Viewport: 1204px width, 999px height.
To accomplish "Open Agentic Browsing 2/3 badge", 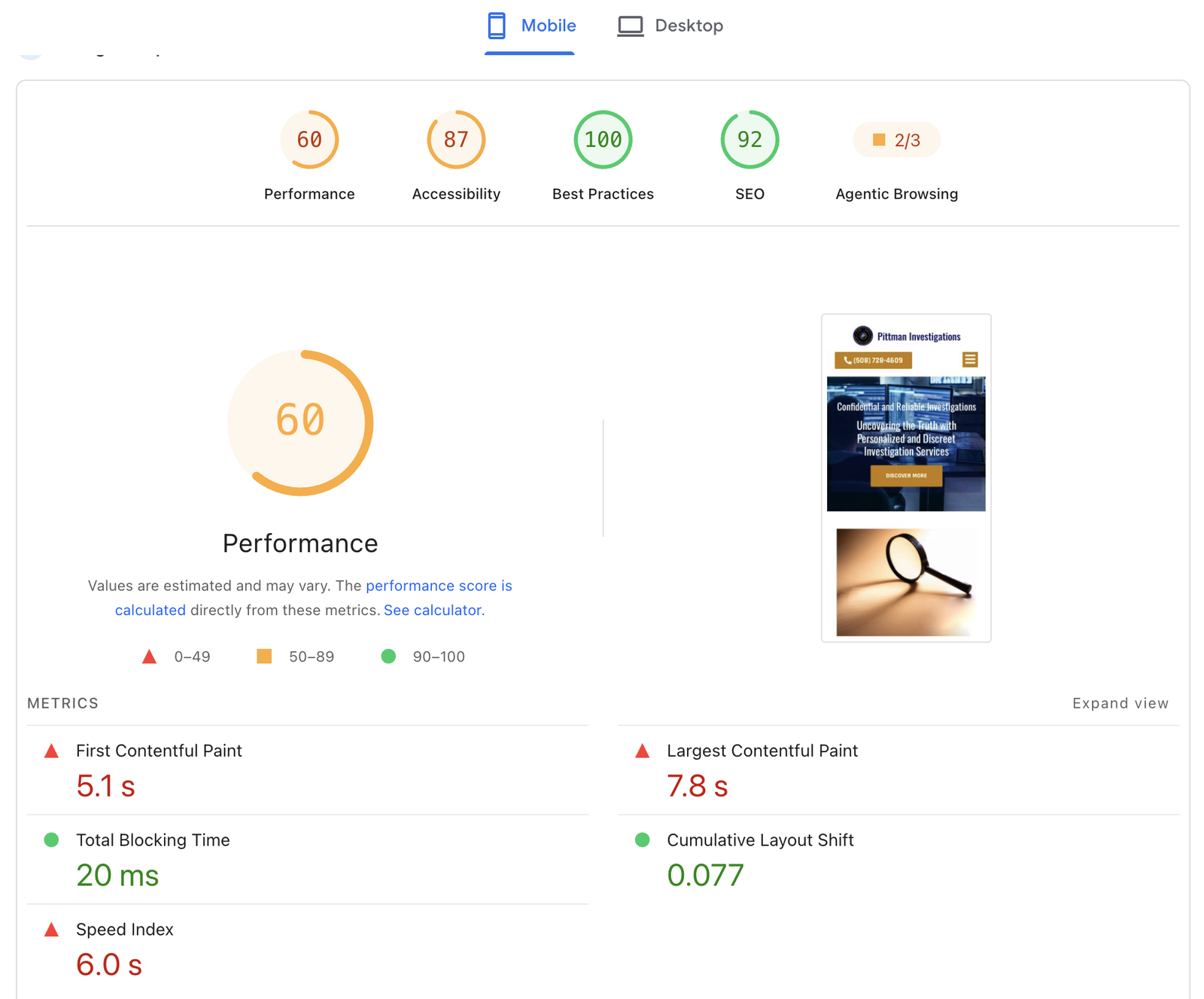I will [x=896, y=140].
